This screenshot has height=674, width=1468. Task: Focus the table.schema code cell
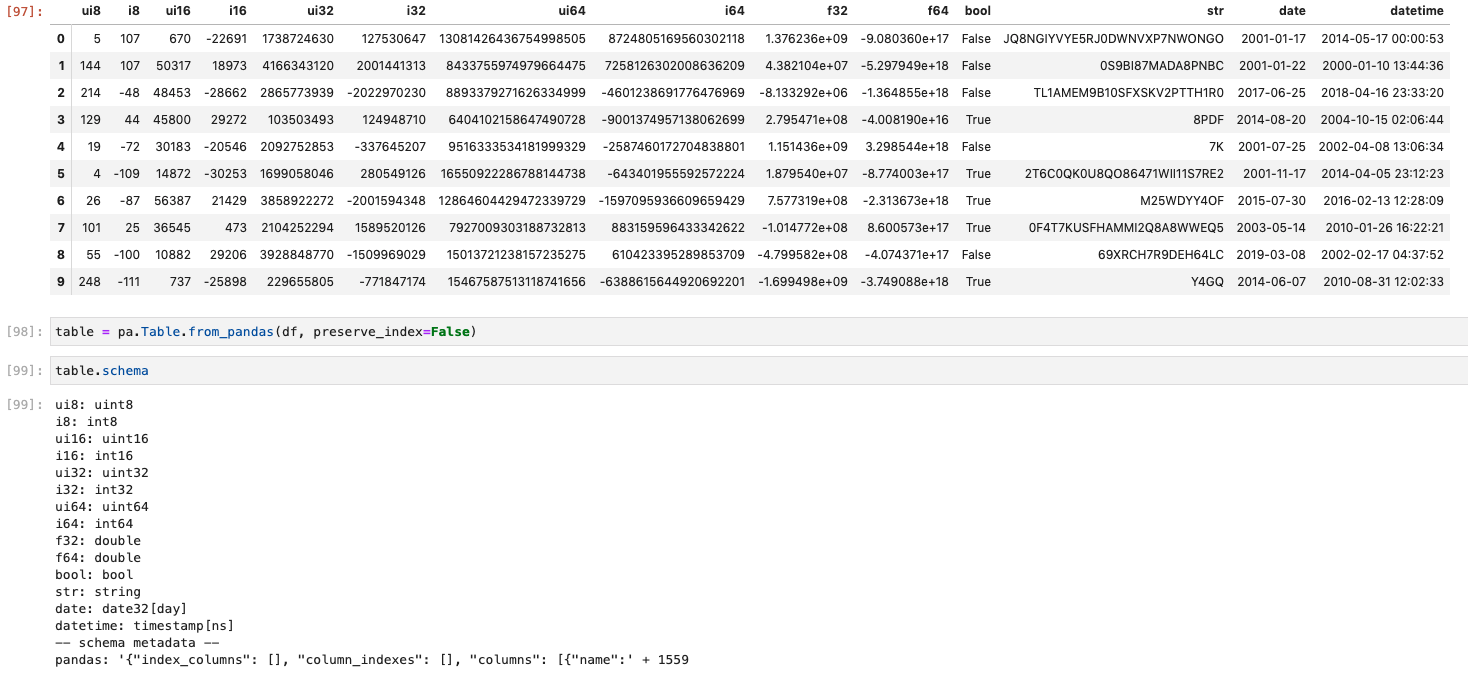(759, 371)
